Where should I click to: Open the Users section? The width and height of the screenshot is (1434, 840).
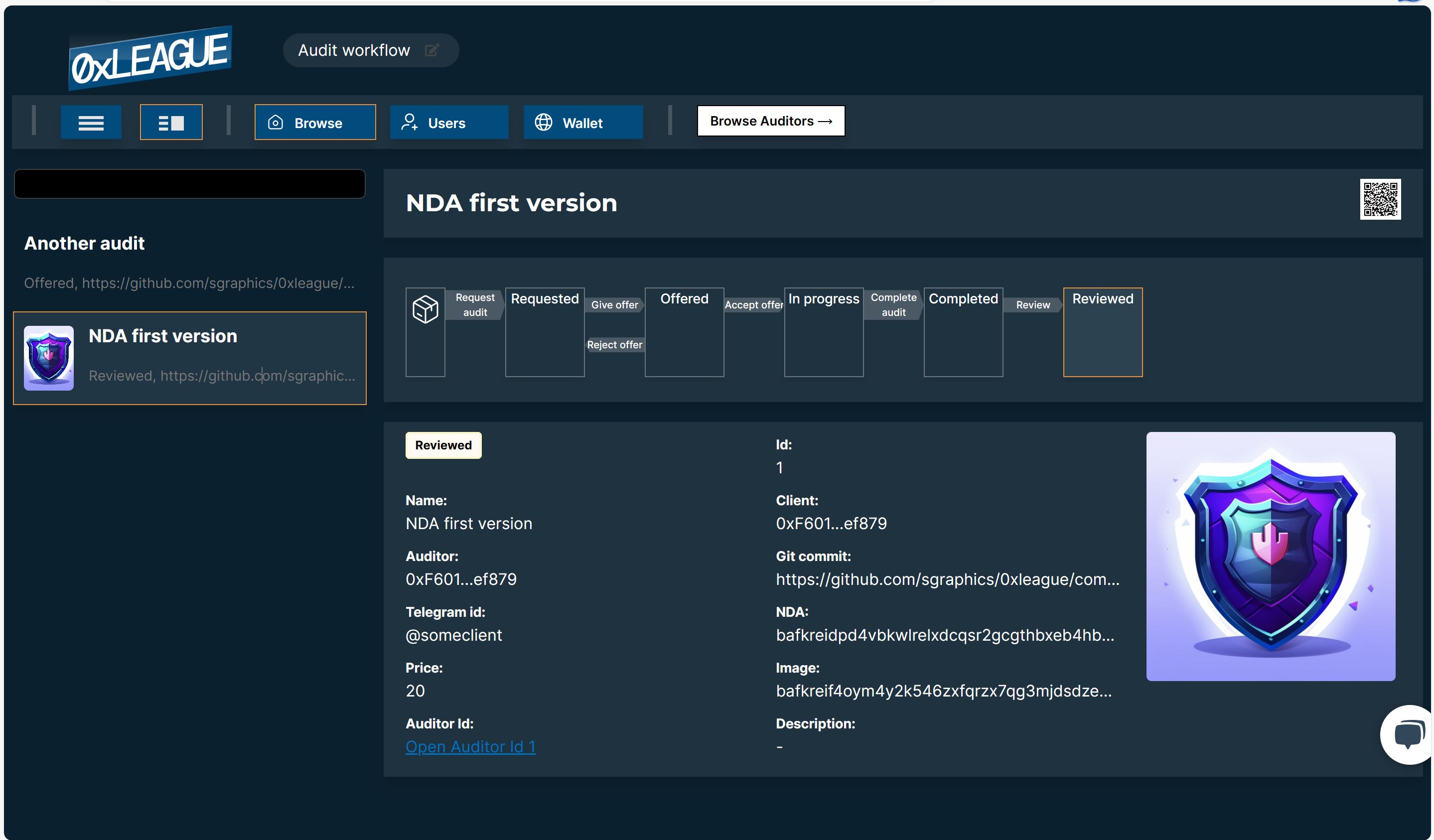449,123
